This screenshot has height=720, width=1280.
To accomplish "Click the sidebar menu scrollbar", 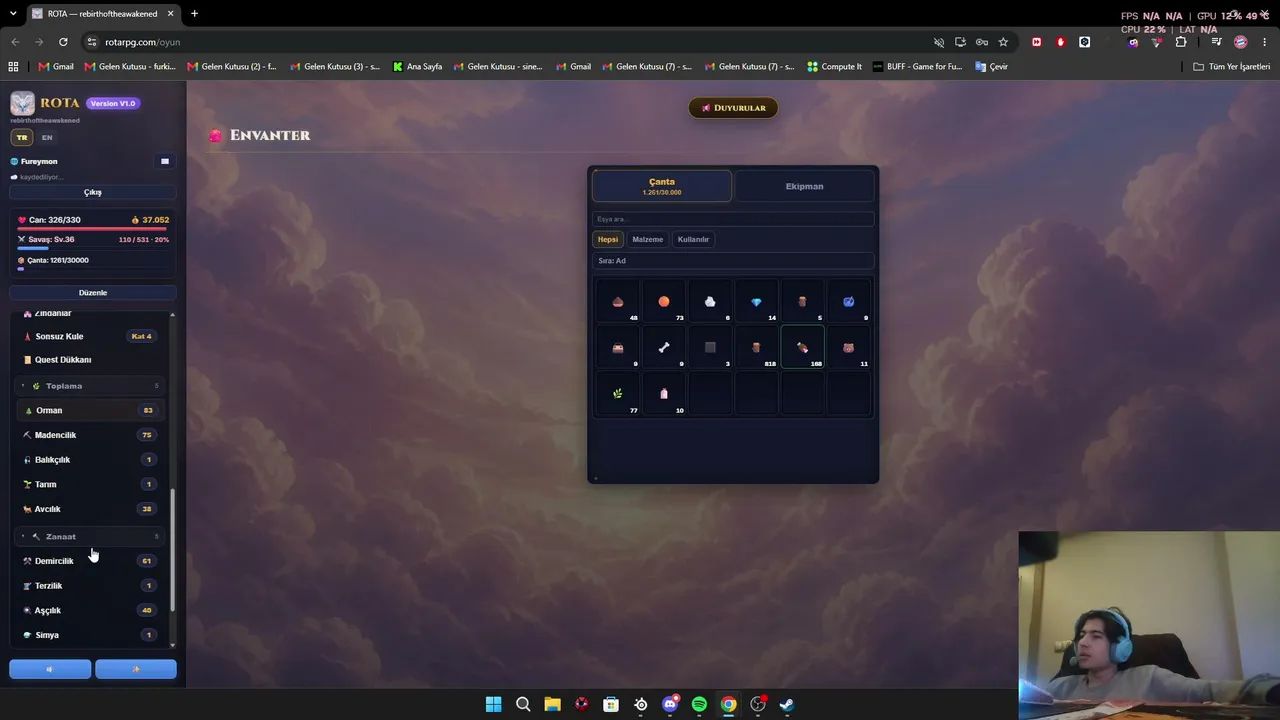I will tap(173, 550).
